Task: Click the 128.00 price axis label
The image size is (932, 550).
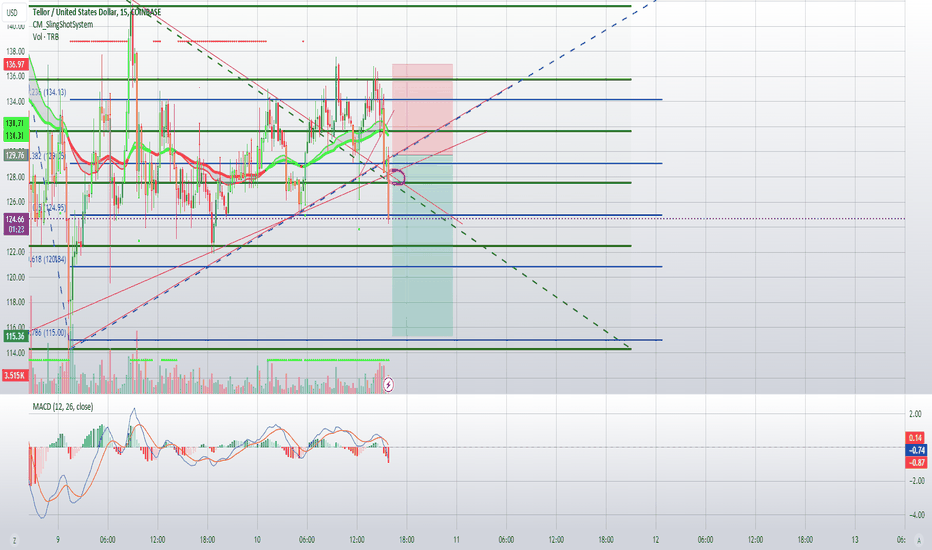Action: (15, 177)
